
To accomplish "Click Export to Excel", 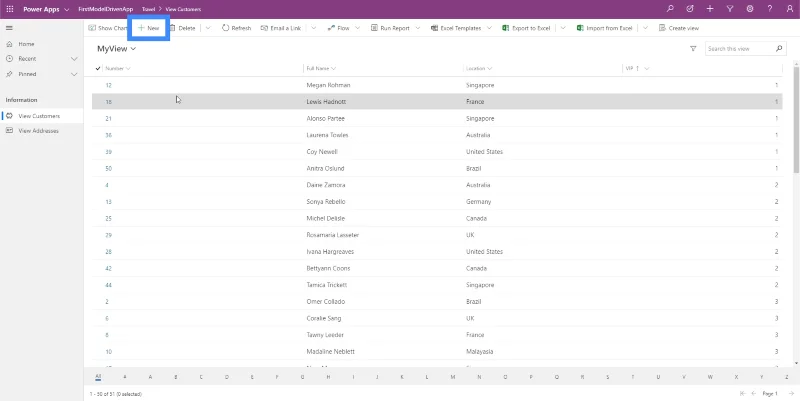I will [x=526, y=28].
